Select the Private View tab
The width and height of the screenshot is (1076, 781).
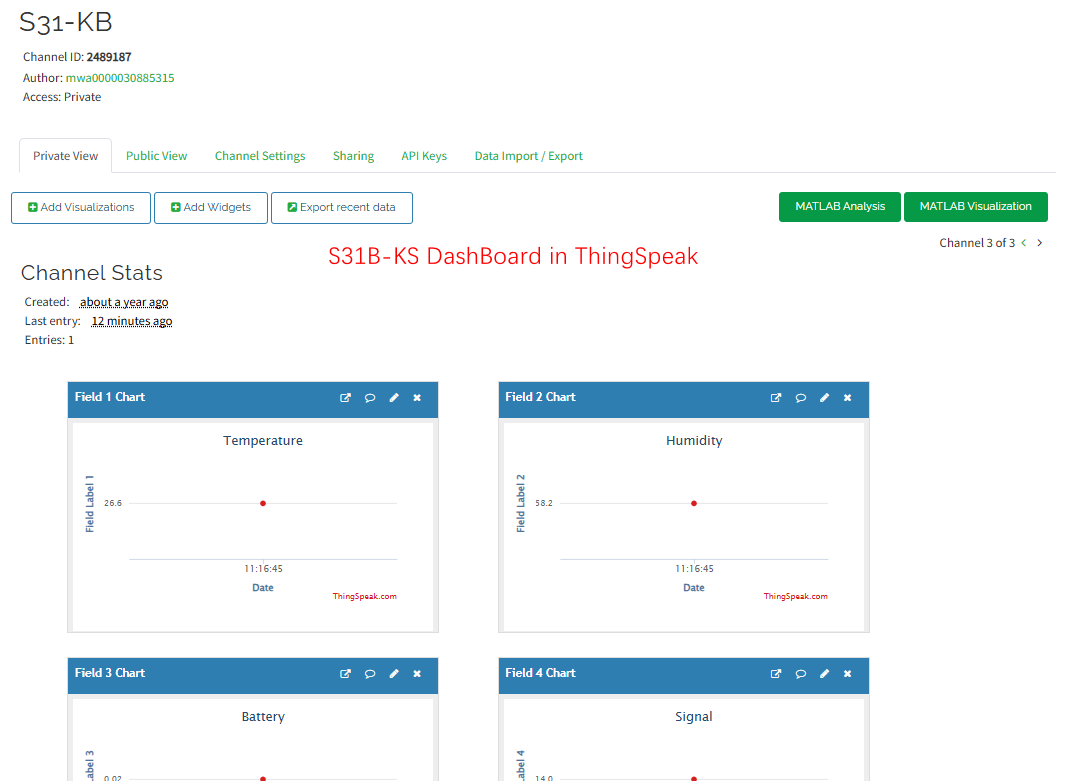pyautogui.click(x=66, y=156)
